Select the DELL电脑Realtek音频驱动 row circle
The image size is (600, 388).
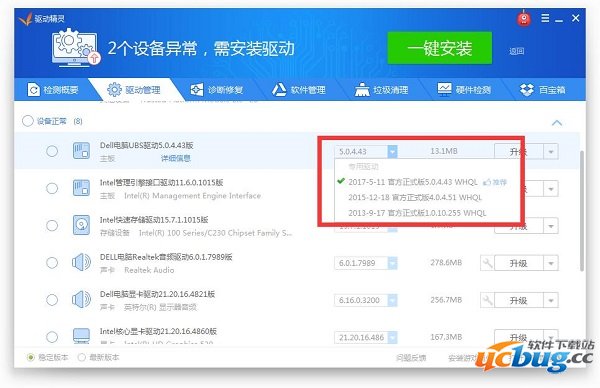pos(52,262)
